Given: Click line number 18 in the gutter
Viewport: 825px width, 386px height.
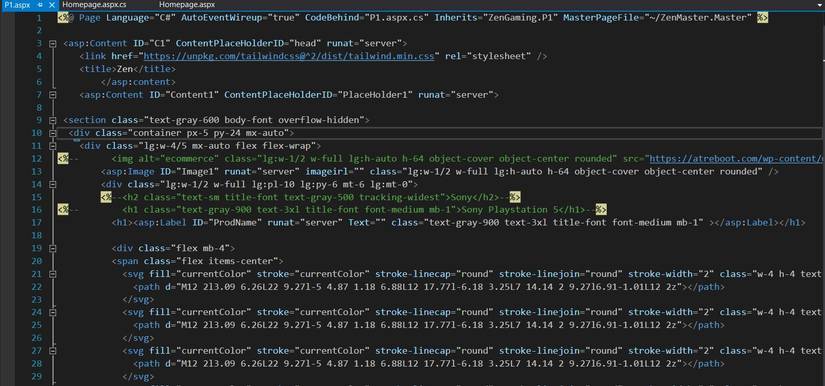Looking at the screenshot, I should [36, 236].
